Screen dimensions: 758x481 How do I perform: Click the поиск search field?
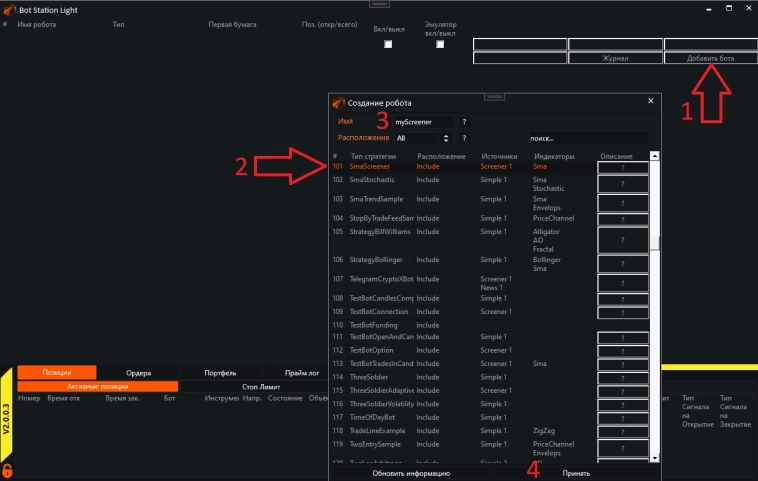(588, 138)
